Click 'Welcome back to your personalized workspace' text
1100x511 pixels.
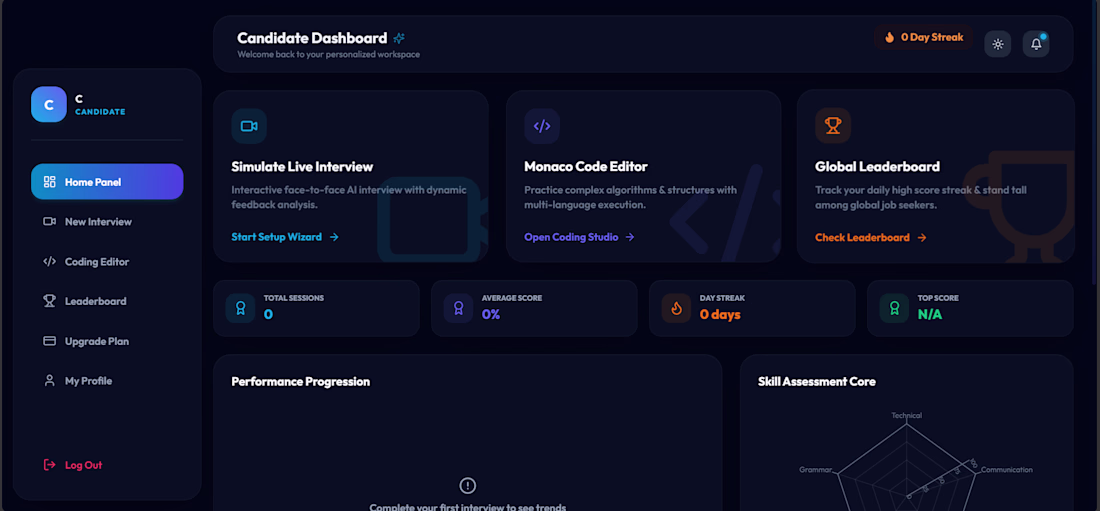pos(328,54)
